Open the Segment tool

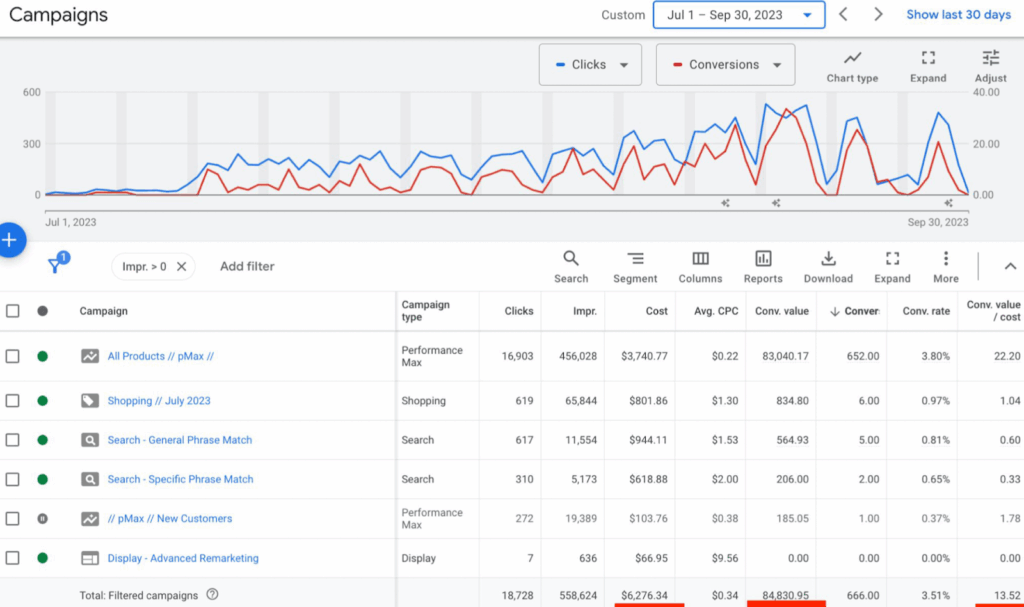click(x=635, y=267)
